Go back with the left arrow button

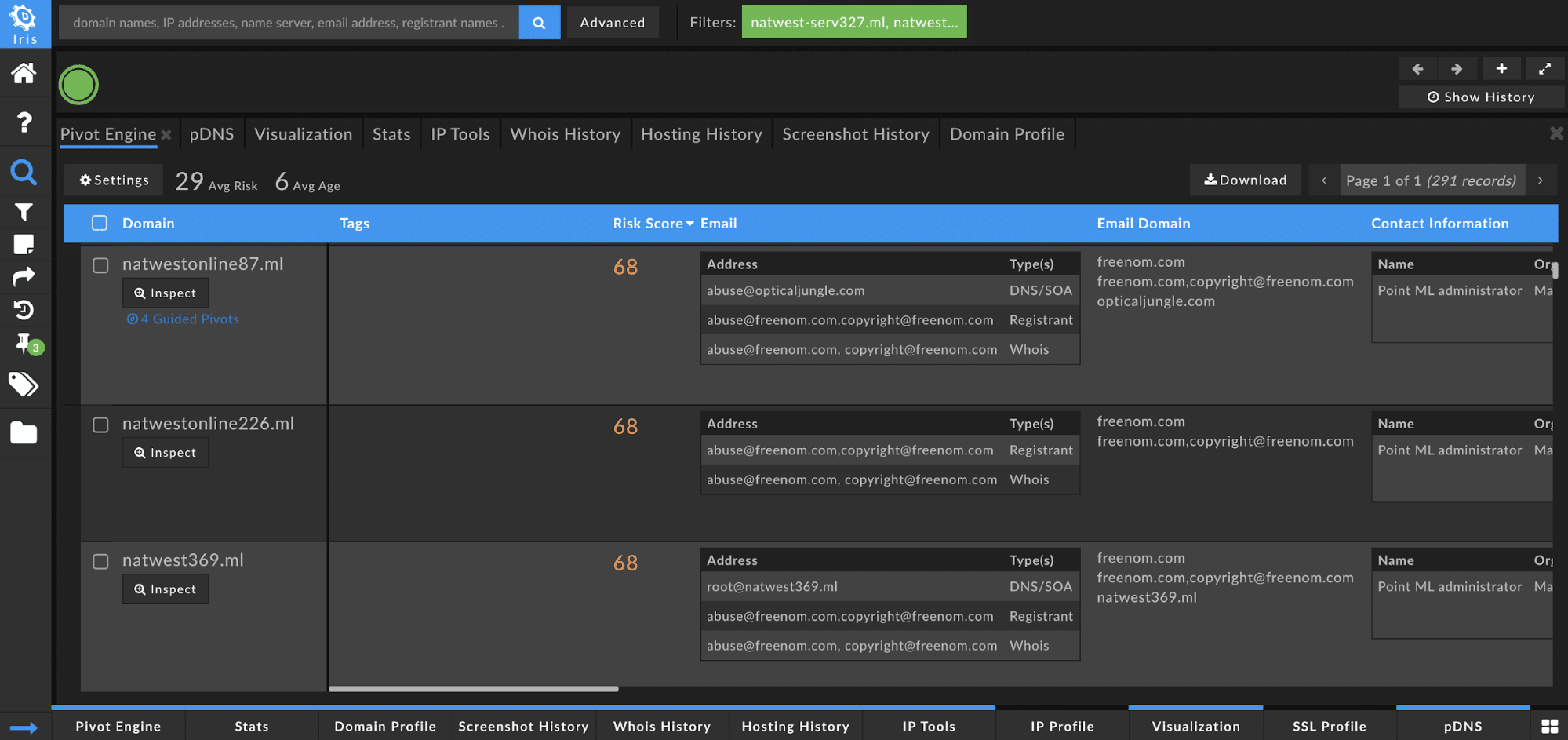[x=1417, y=69]
